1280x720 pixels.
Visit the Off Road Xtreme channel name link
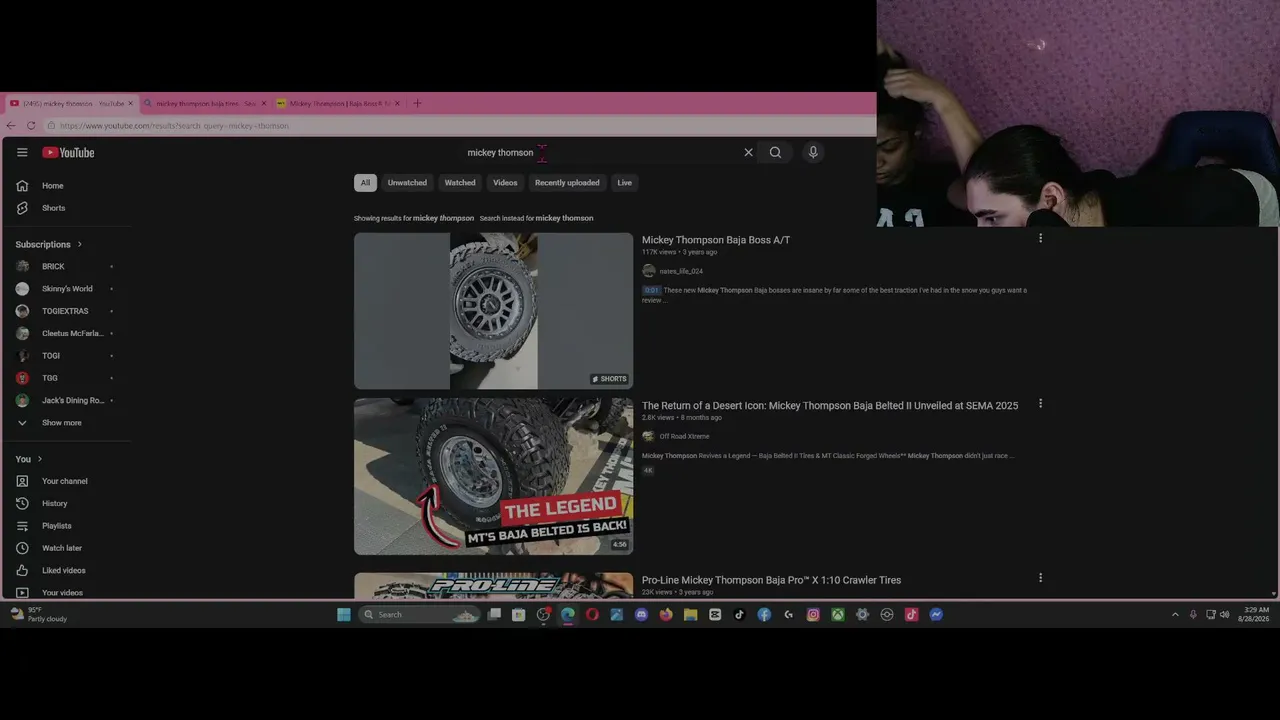coord(685,436)
